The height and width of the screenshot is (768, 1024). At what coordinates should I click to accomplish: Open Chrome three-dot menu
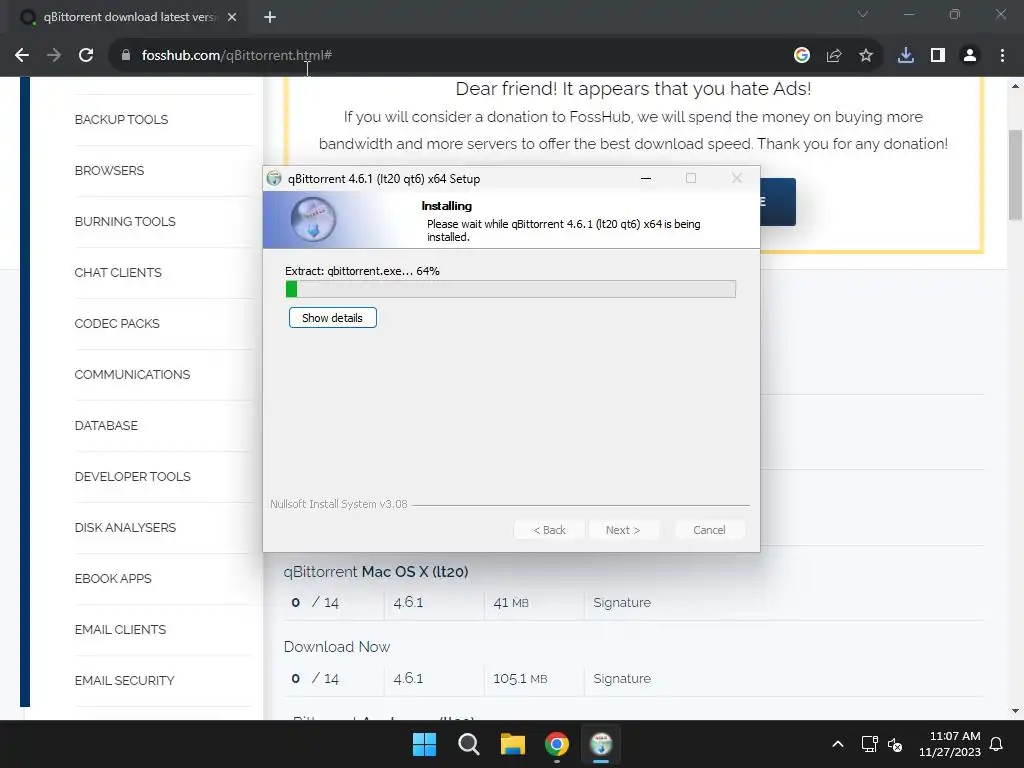[x=1002, y=56]
